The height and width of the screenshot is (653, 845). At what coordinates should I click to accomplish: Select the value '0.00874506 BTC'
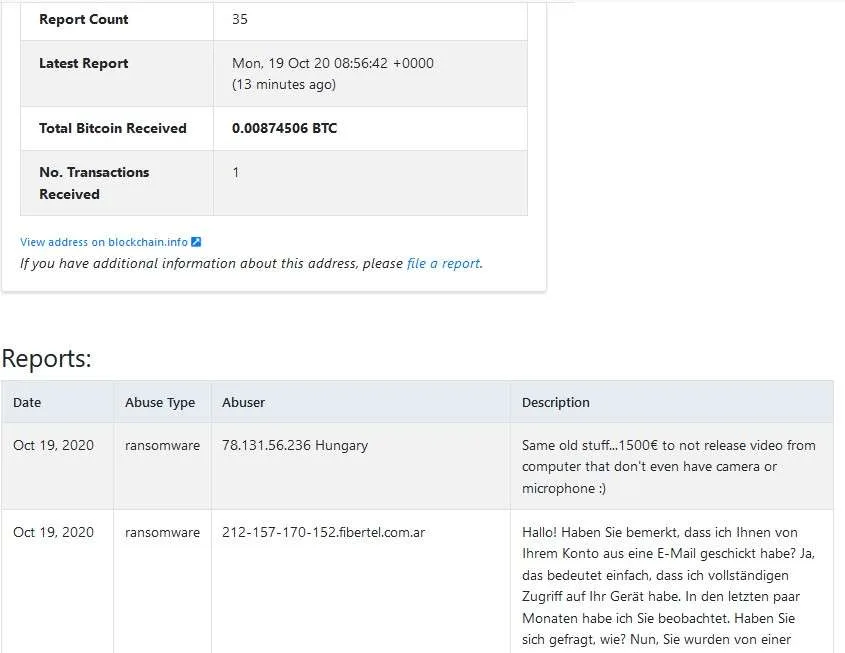[x=285, y=128]
